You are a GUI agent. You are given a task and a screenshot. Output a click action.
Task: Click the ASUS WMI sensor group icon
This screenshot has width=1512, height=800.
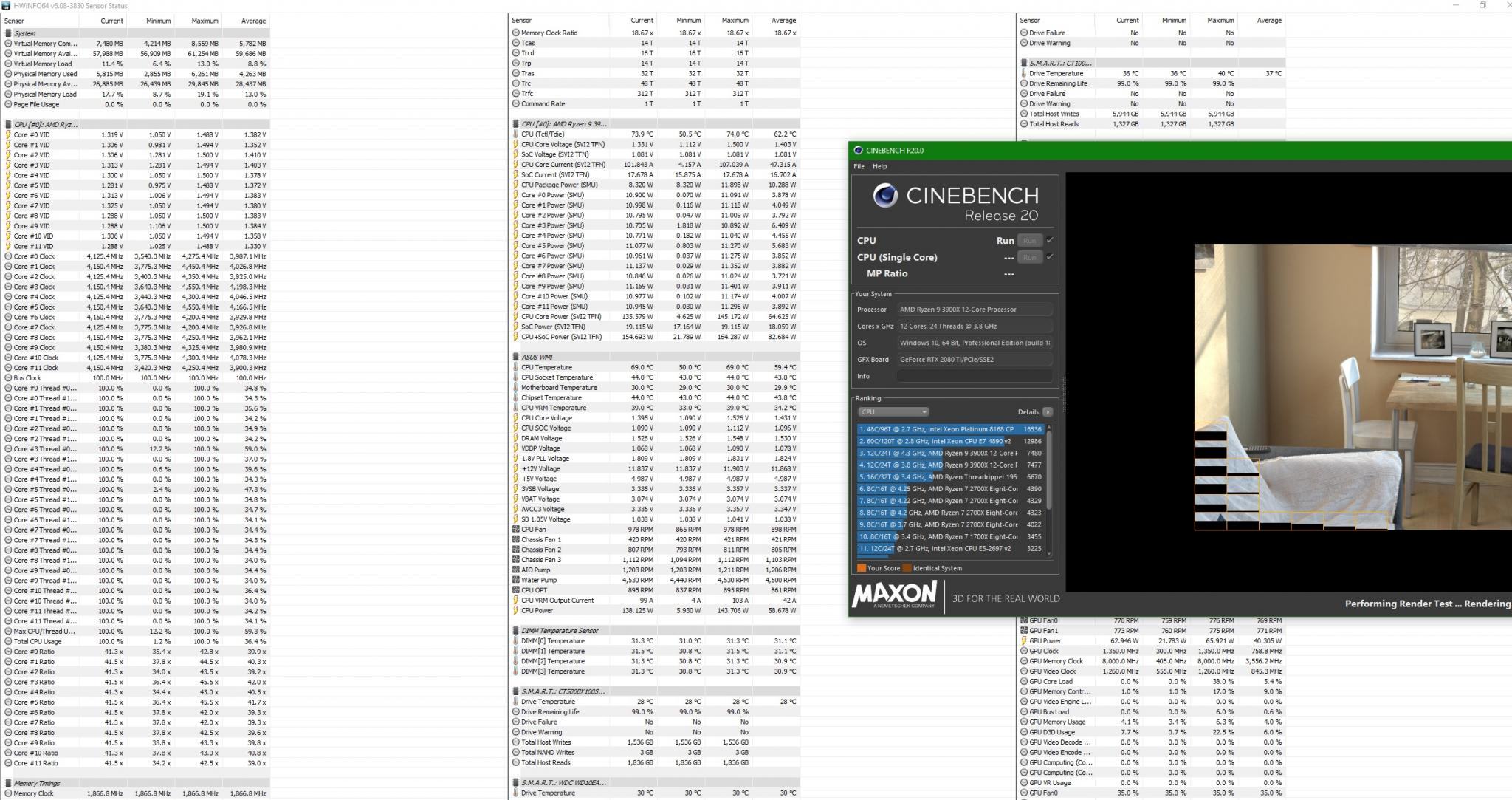click(x=515, y=357)
